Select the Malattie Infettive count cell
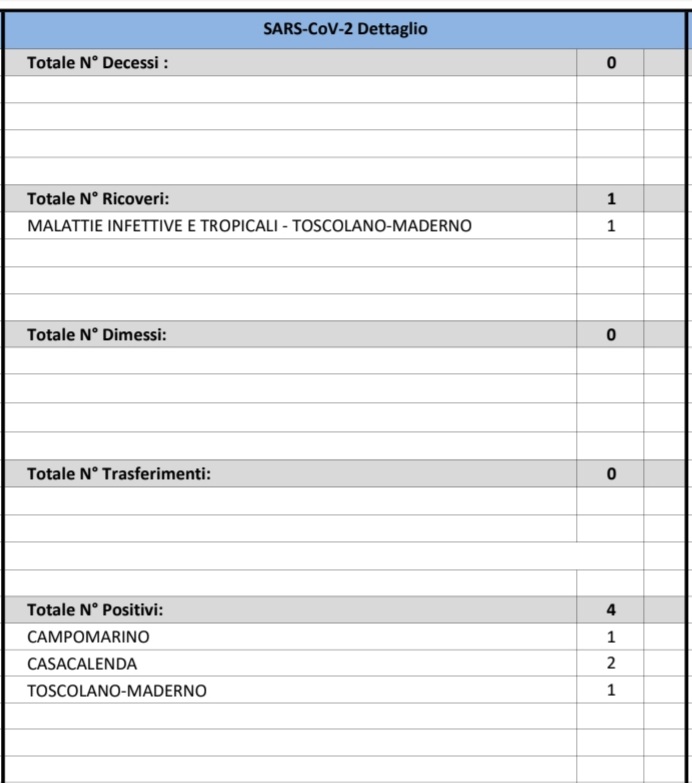The height and width of the screenshot is (783, 692). [x=611, y=226]
